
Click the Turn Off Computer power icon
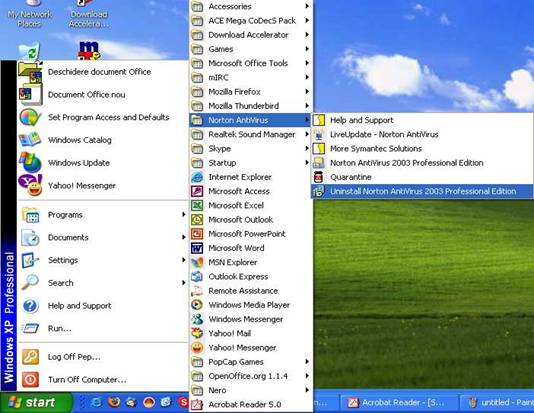click(x=30, y=379)
